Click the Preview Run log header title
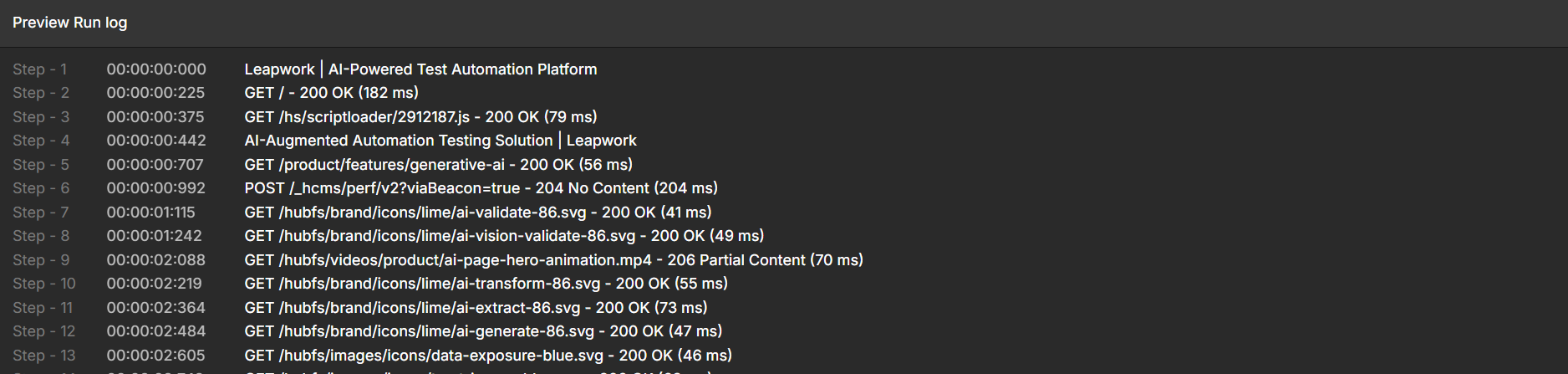Screen dimensions: 1568x374 click(x=69, y=23)
